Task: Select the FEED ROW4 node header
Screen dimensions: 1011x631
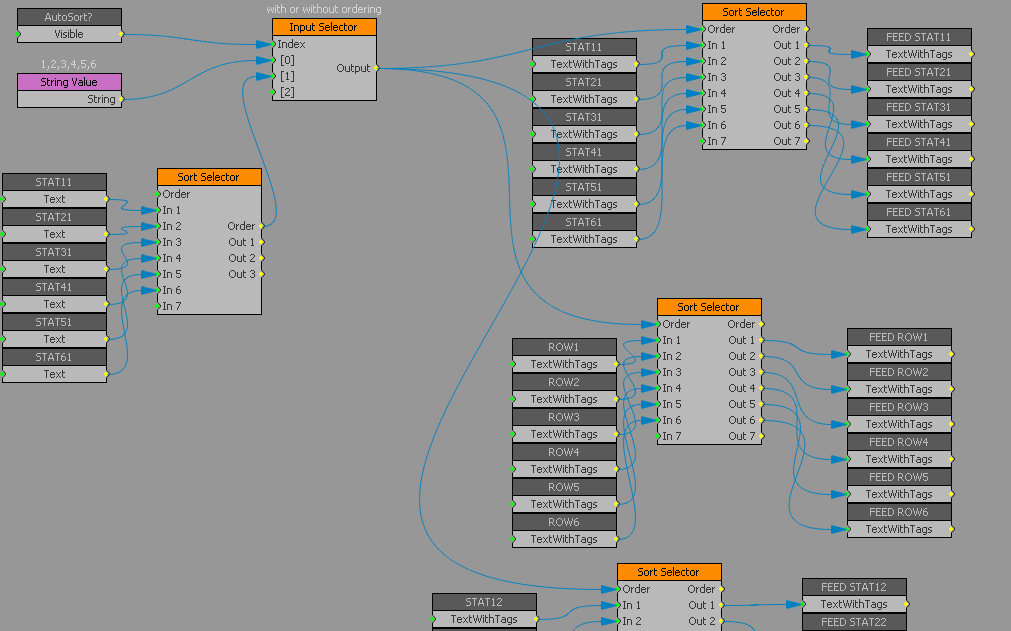Action: click(899, 442)
